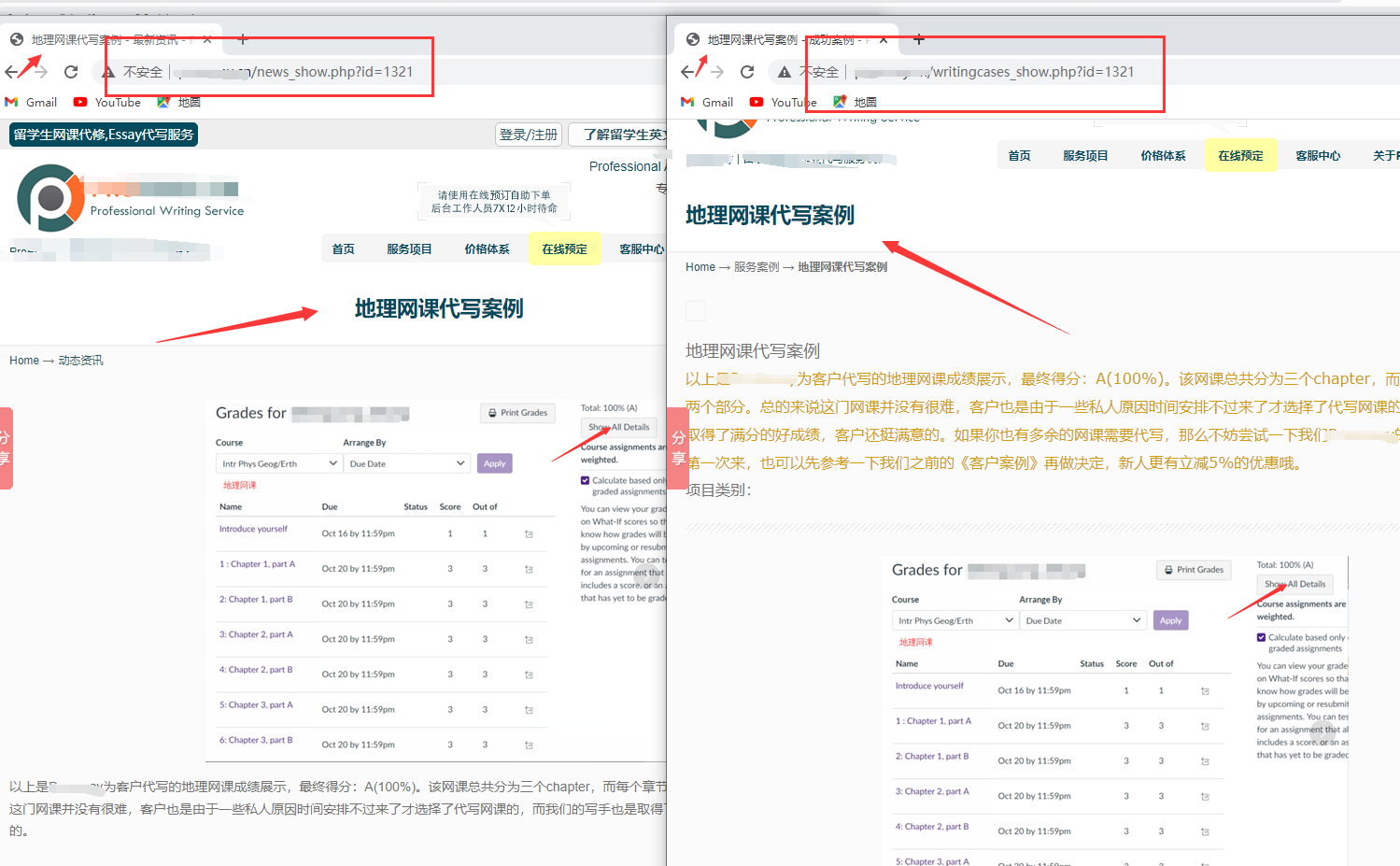1400x866 pixels.
Task: Click the Apply button in left window
Action: (494, 463)
